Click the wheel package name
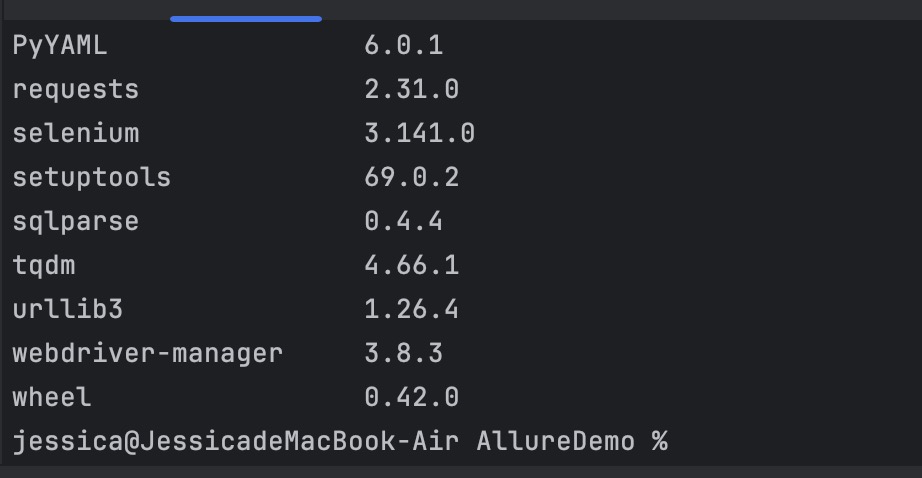 [x=52, y=397]
